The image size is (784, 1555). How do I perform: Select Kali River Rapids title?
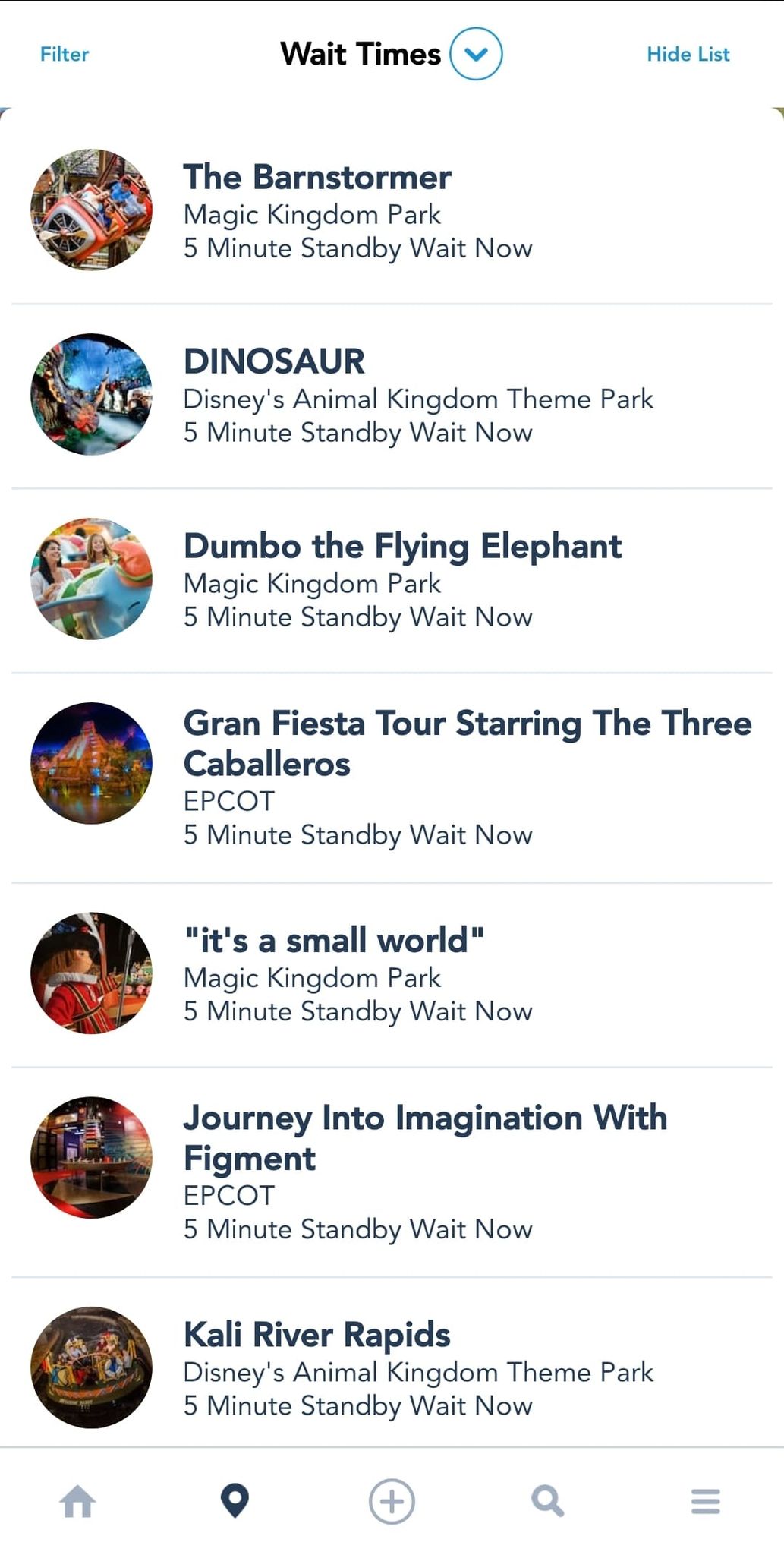click(316, 1335)
